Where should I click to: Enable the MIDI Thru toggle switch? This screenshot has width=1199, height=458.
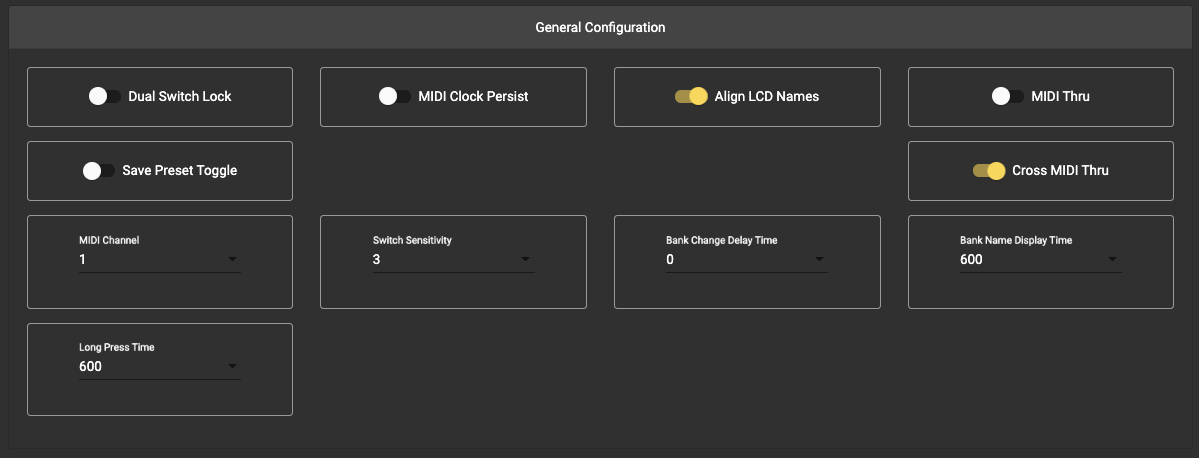pos(1007,97)
